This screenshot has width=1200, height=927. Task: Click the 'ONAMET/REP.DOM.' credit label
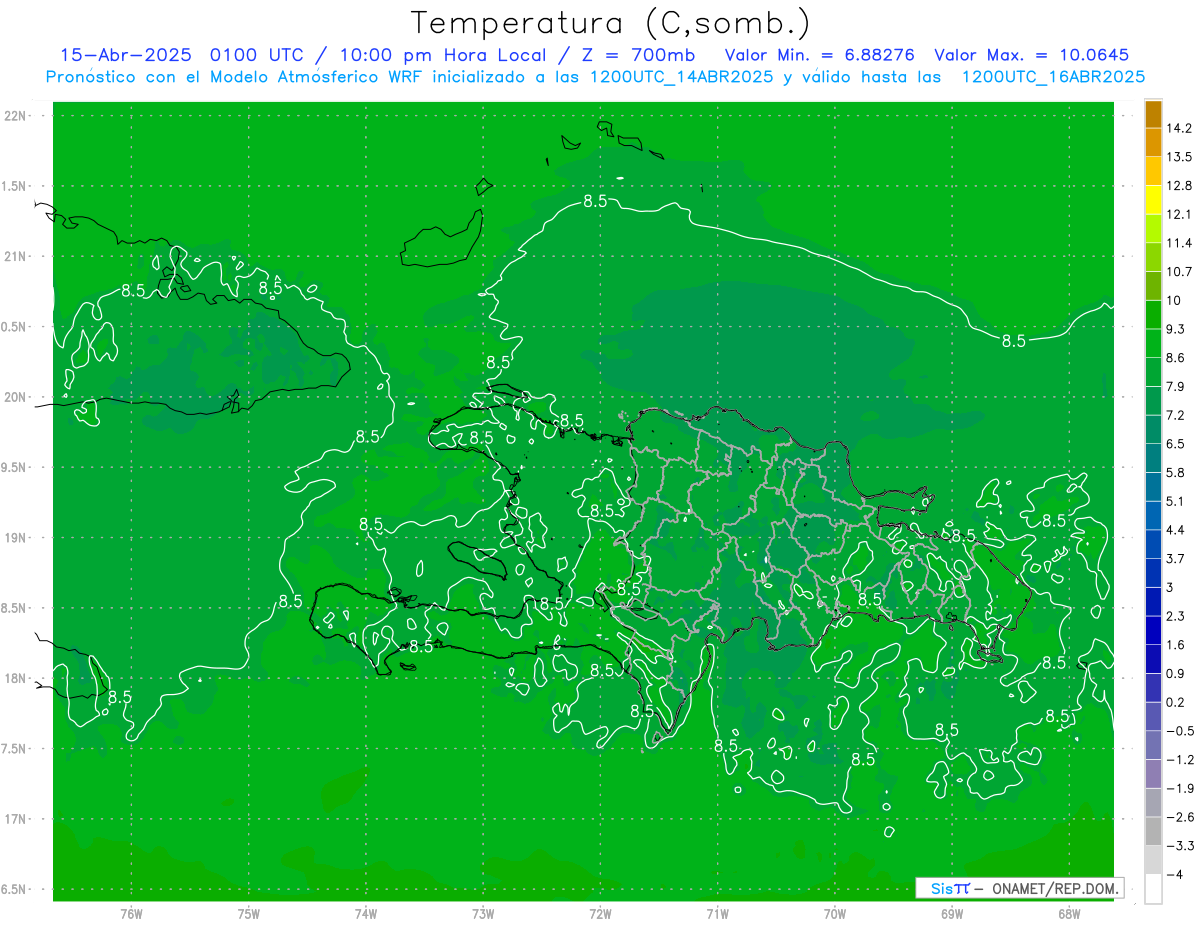click(x=1055, y=888)
